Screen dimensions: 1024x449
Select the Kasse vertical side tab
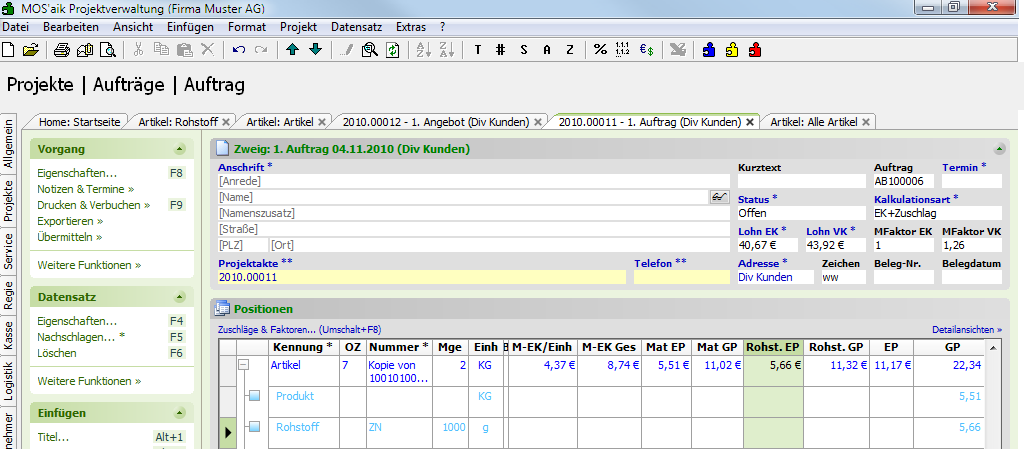click(x=8, y=335)
